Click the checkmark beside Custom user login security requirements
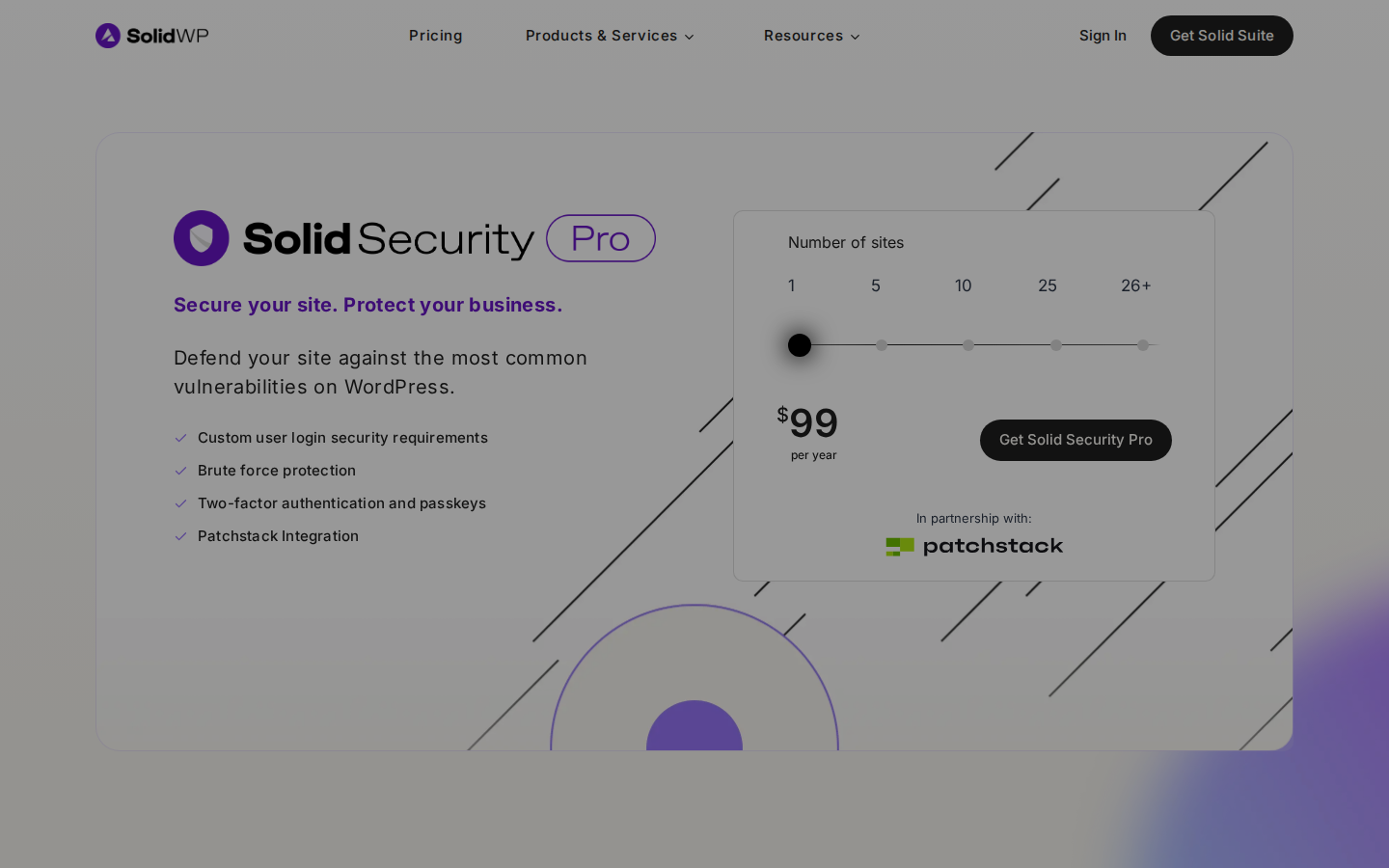This screenshot has height=868, width=1389. tap(181, 438)
